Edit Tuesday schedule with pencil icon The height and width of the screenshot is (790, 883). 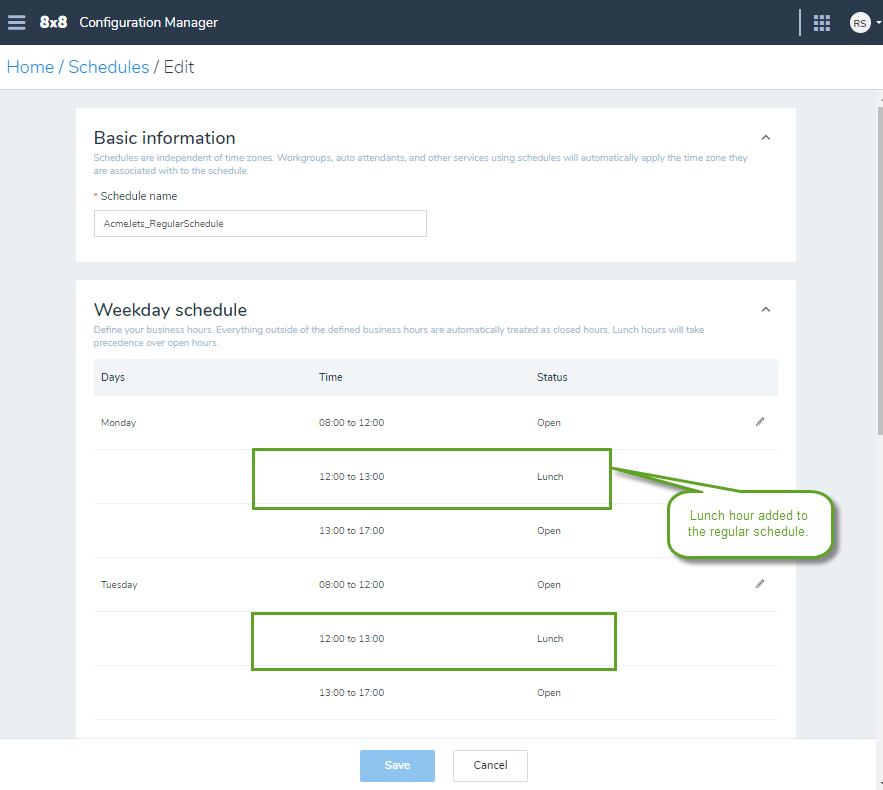760,584
